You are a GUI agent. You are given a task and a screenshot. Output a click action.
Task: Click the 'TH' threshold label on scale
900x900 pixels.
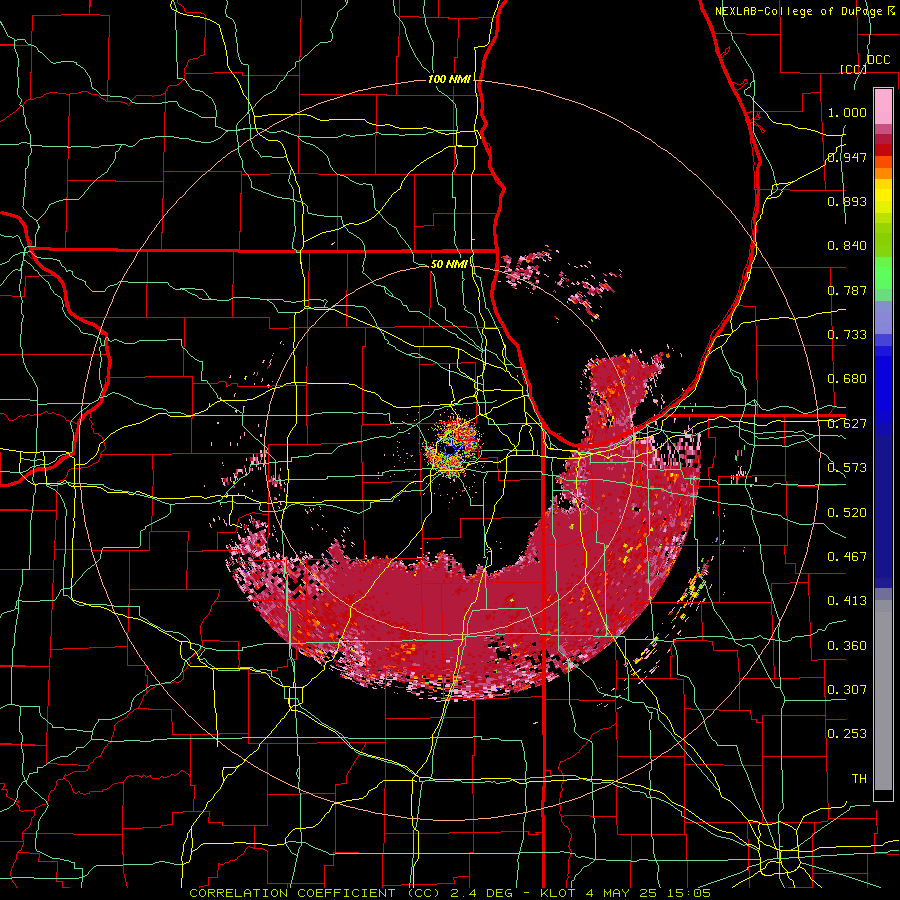point(859,779)
